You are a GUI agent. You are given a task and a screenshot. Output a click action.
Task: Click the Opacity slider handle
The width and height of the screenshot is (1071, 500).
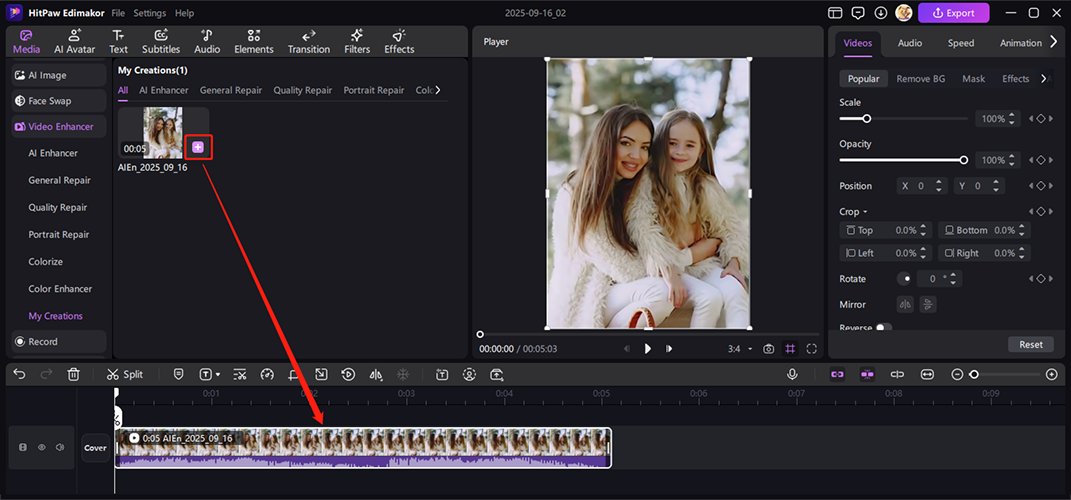pyautogui.click(x=964, y=161)
